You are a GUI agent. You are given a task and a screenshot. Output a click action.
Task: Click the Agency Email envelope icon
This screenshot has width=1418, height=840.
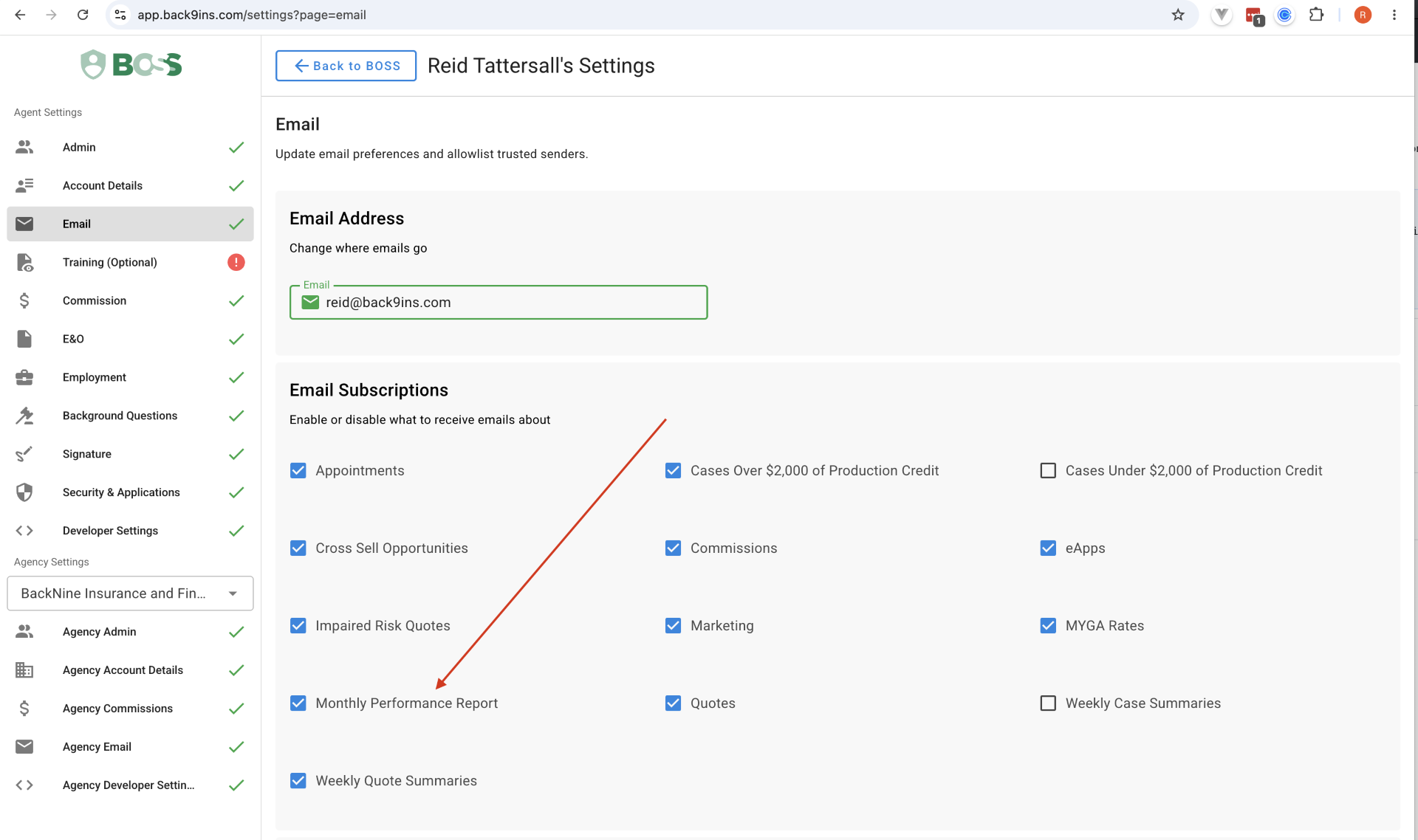click(x=24, y=747)
